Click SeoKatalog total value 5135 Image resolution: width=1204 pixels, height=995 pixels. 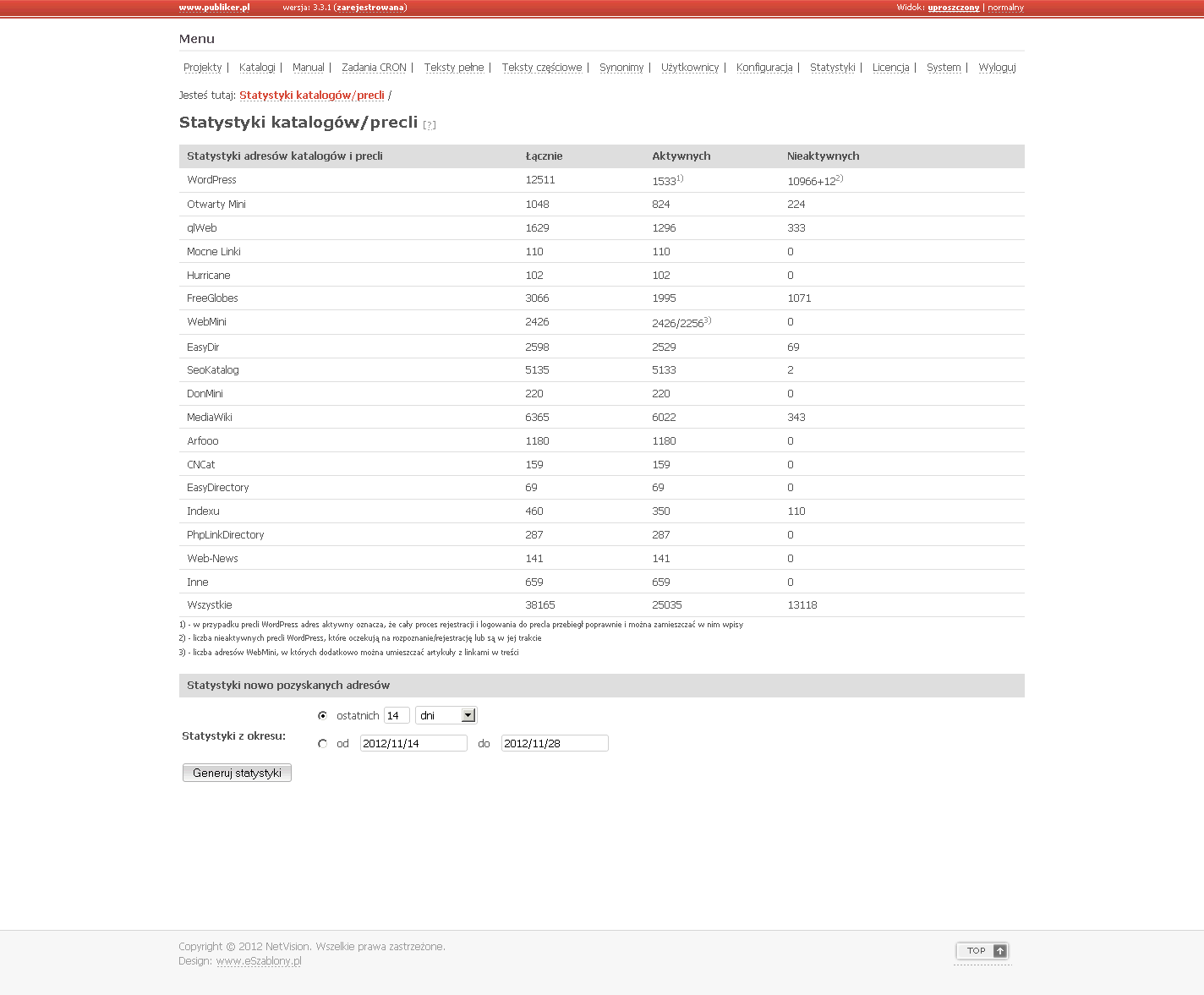point(537,370)
